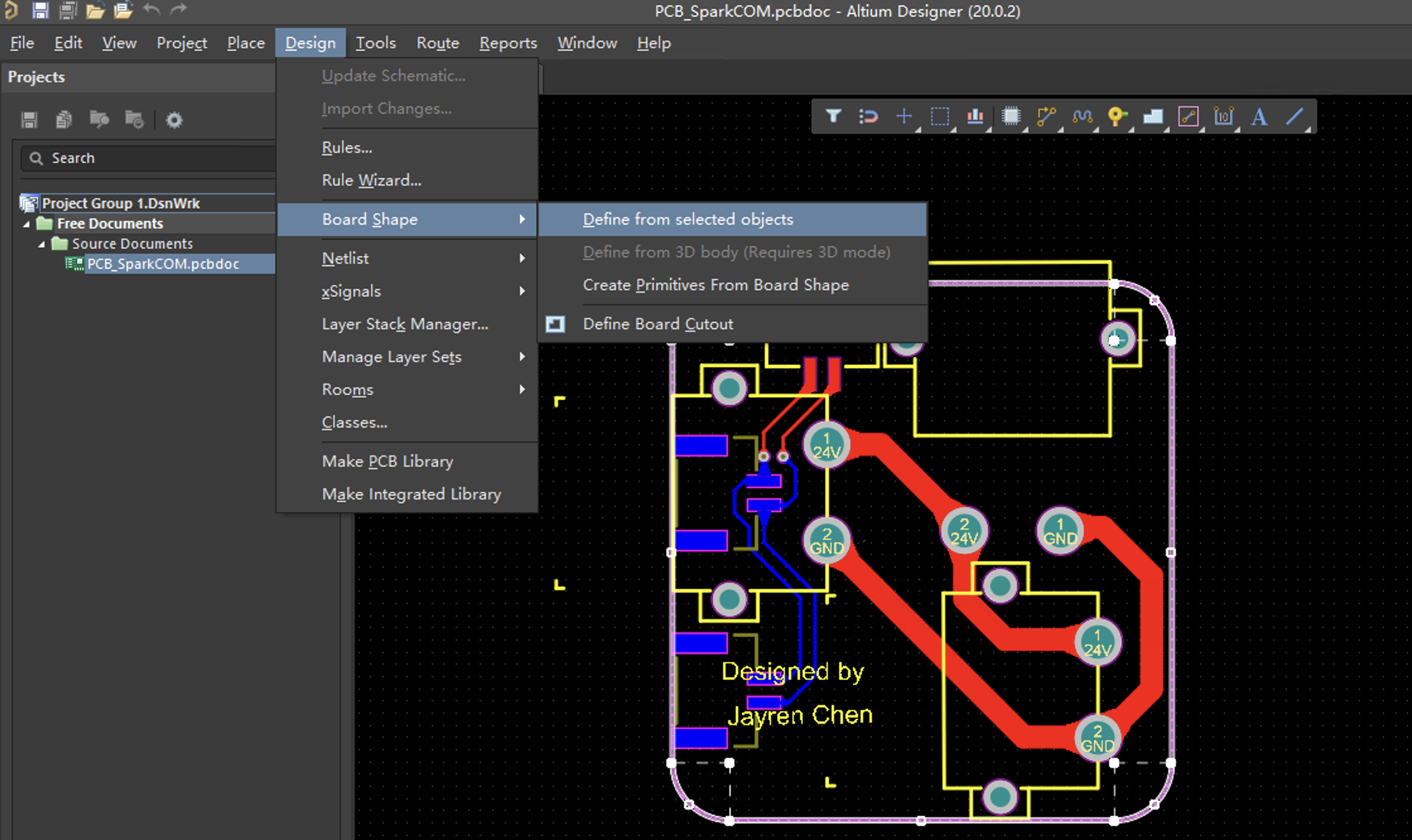
Task: Open Projects panel settings gear
Action: click(174, 120)
